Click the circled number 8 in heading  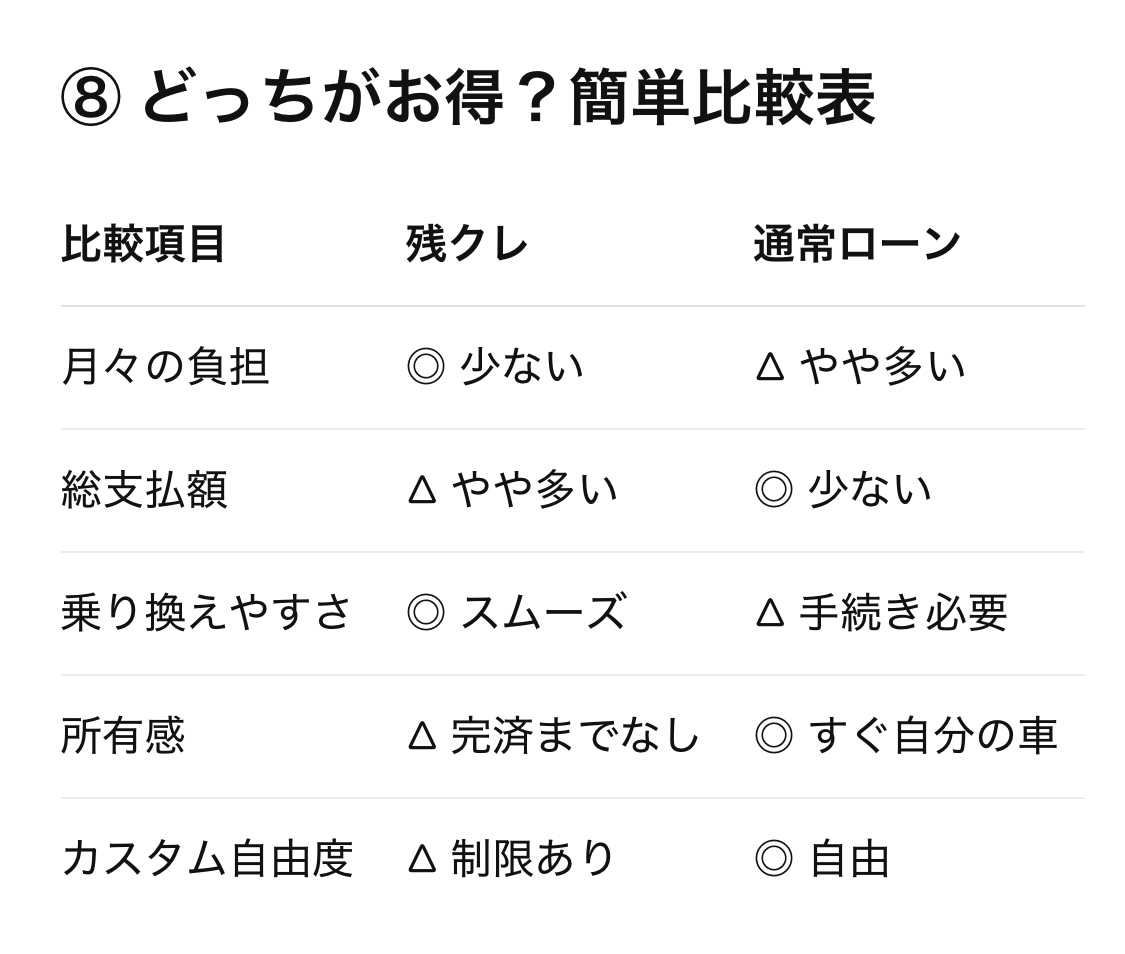click(x=90, y=98)
